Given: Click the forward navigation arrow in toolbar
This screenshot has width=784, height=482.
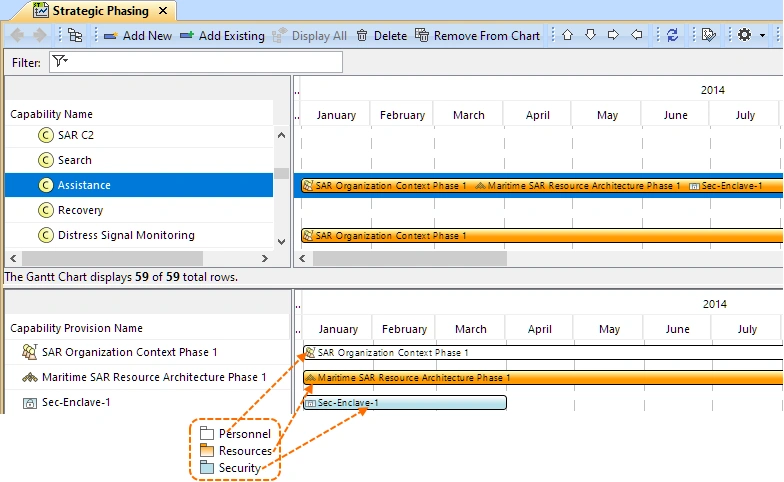Looking at the screenshot, I should click(x=40, y=35).
